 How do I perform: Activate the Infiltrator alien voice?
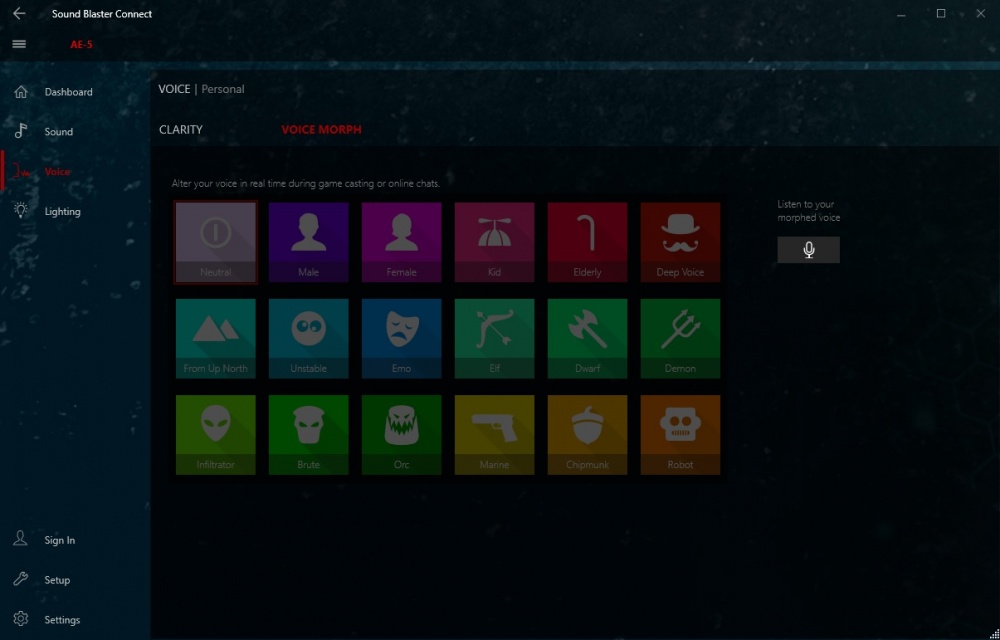coord(216,435)
